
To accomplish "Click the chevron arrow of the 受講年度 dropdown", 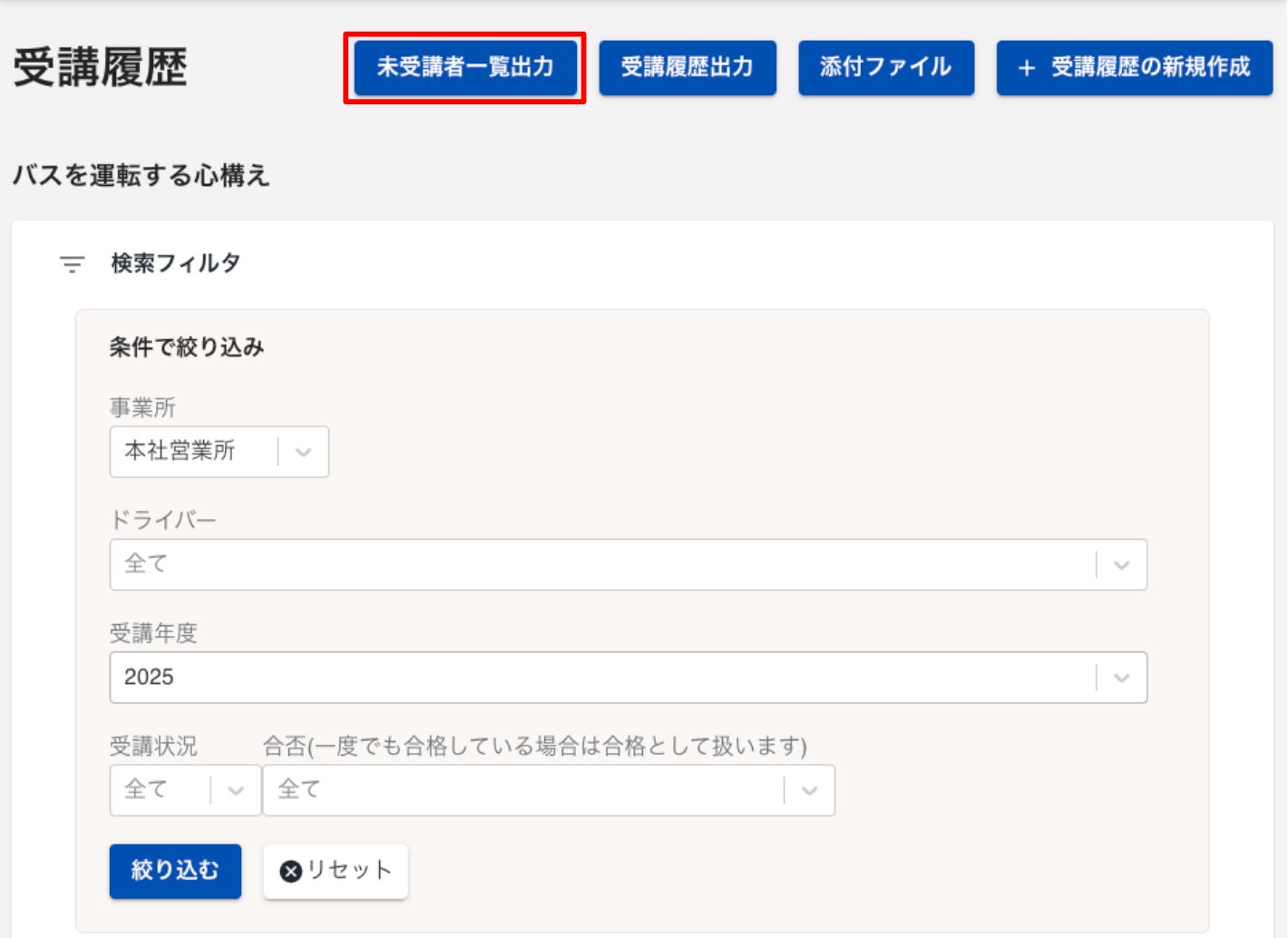I will click(x=1122, y=678).
